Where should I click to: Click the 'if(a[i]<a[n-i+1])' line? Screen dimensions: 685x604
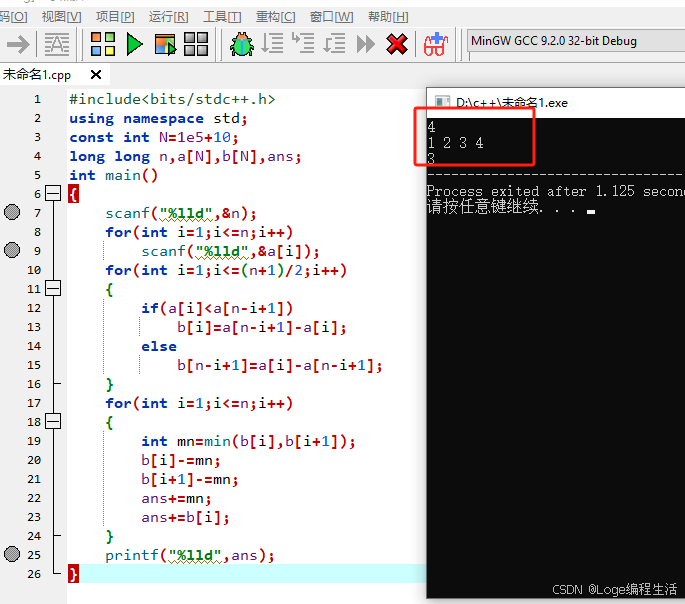click(x=217, y=308)
